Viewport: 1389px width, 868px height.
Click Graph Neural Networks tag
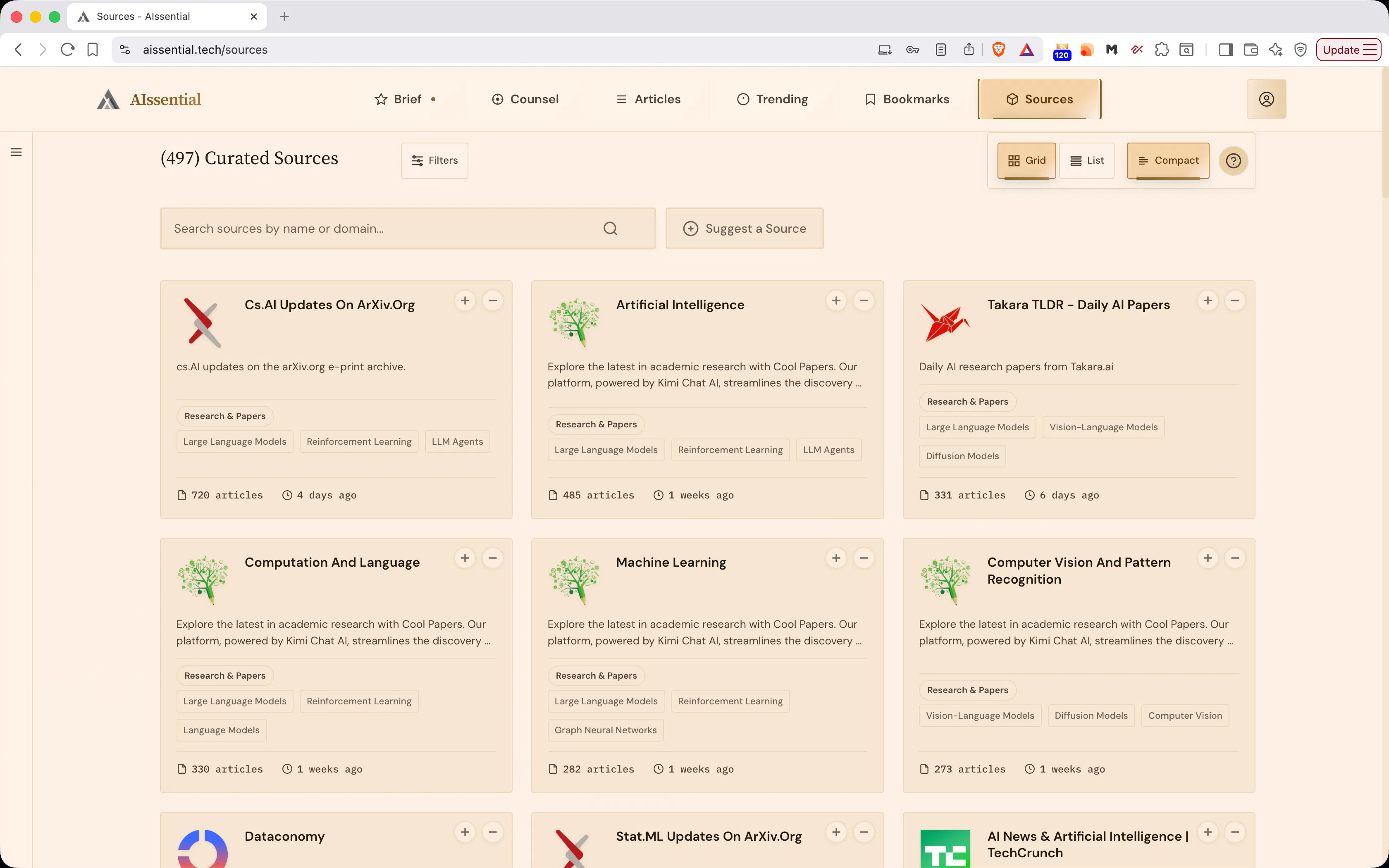[x=606, y=730]
